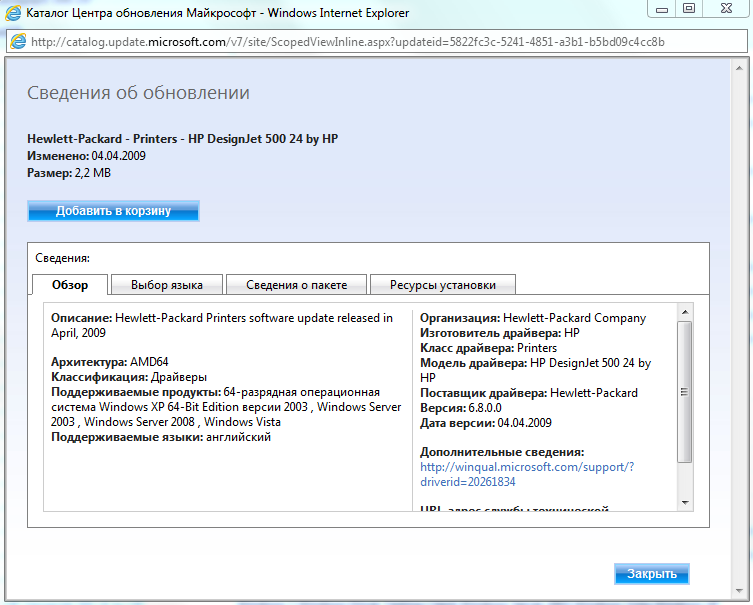Click the Размер value 2,2 MB
The height and width of the screenshot is (605, 753).
click(93, 173)
